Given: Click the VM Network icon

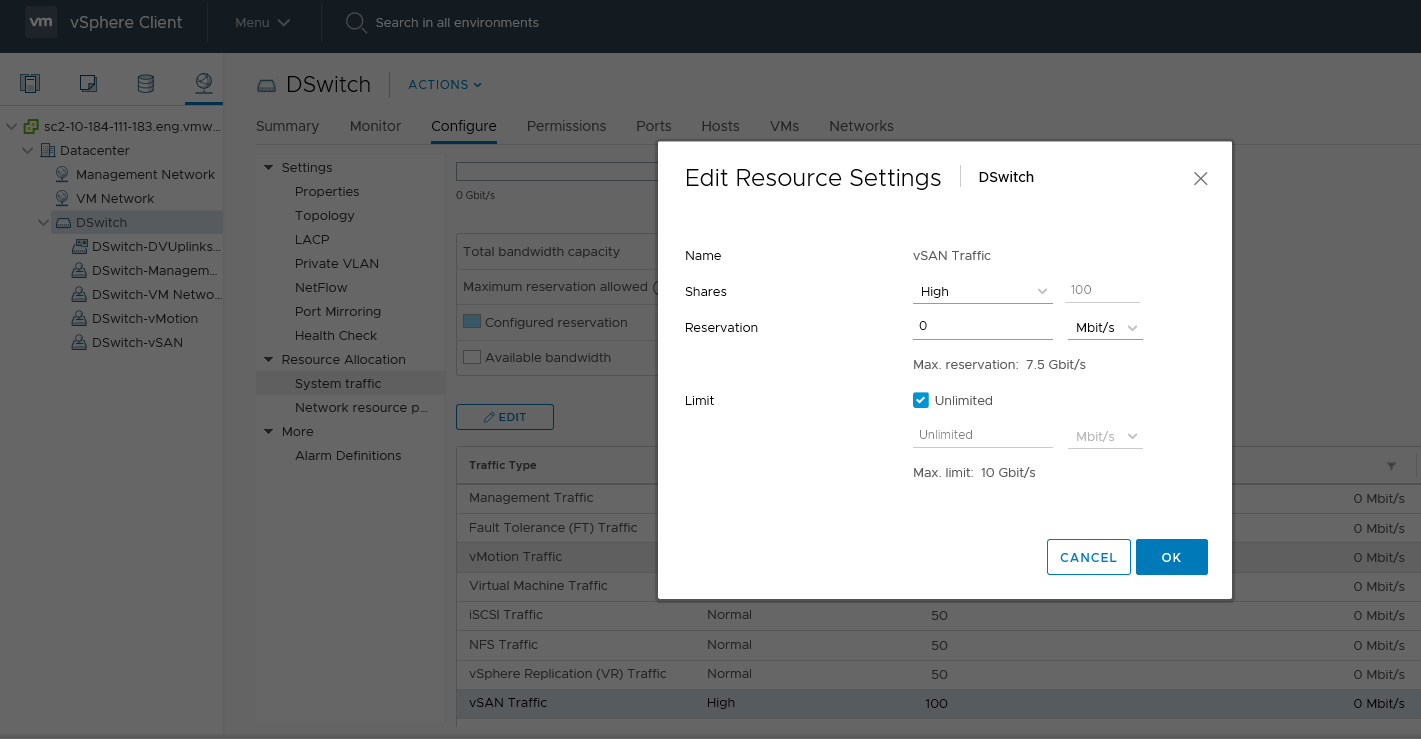Looking at the screenshot, I should 62,198.
